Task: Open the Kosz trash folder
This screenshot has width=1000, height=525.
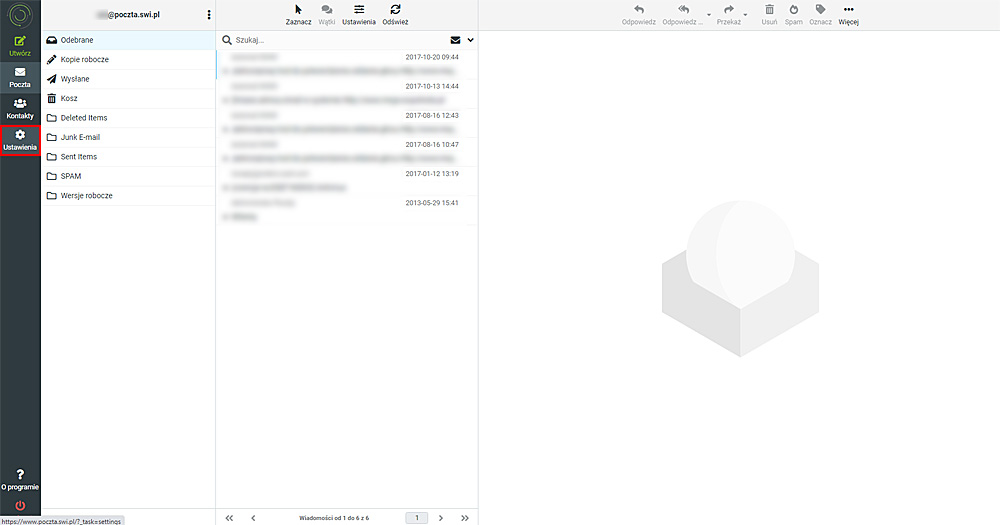Action: [69, 98]
